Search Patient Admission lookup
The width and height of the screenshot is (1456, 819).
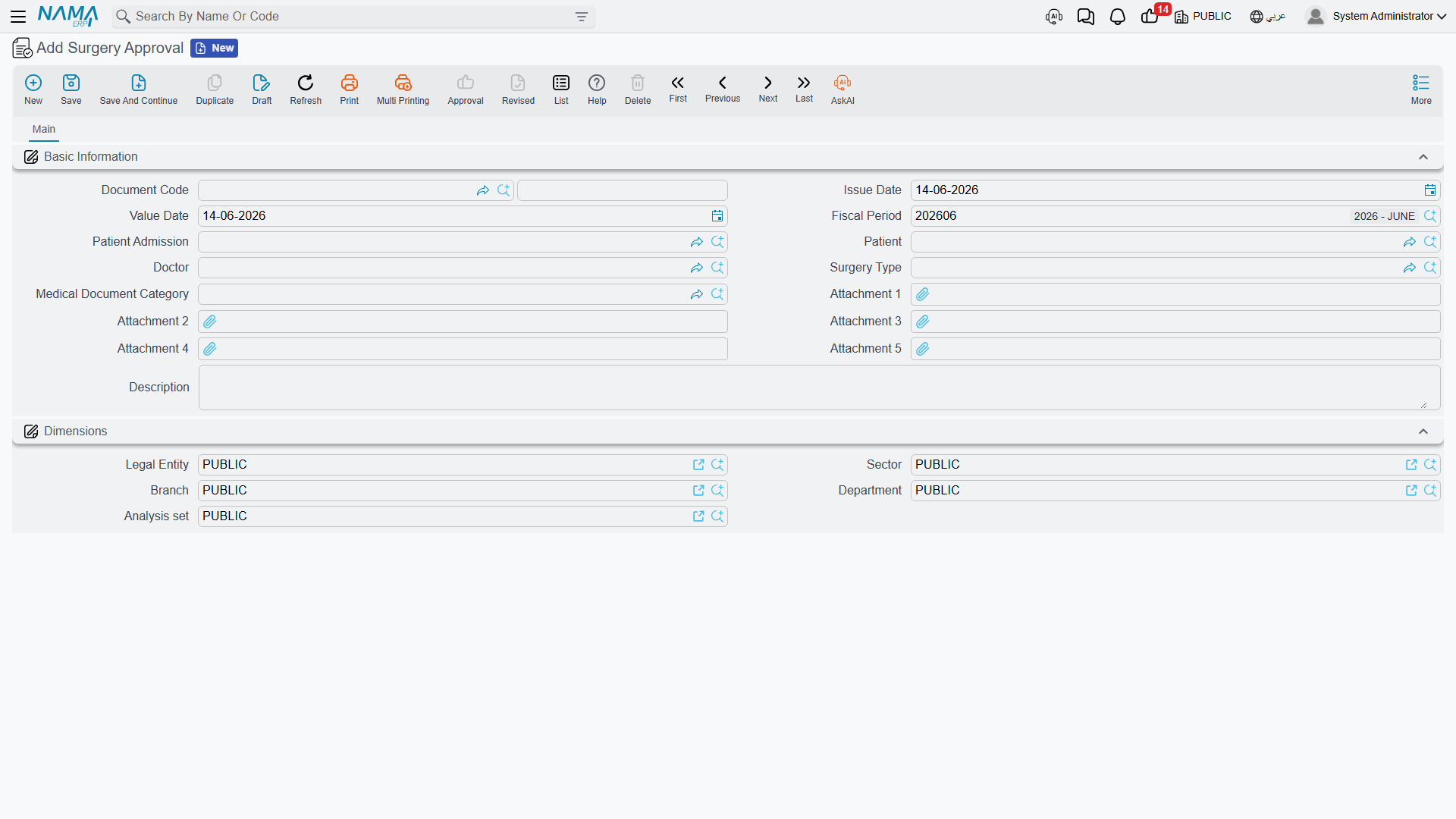[x=717, y=242]
